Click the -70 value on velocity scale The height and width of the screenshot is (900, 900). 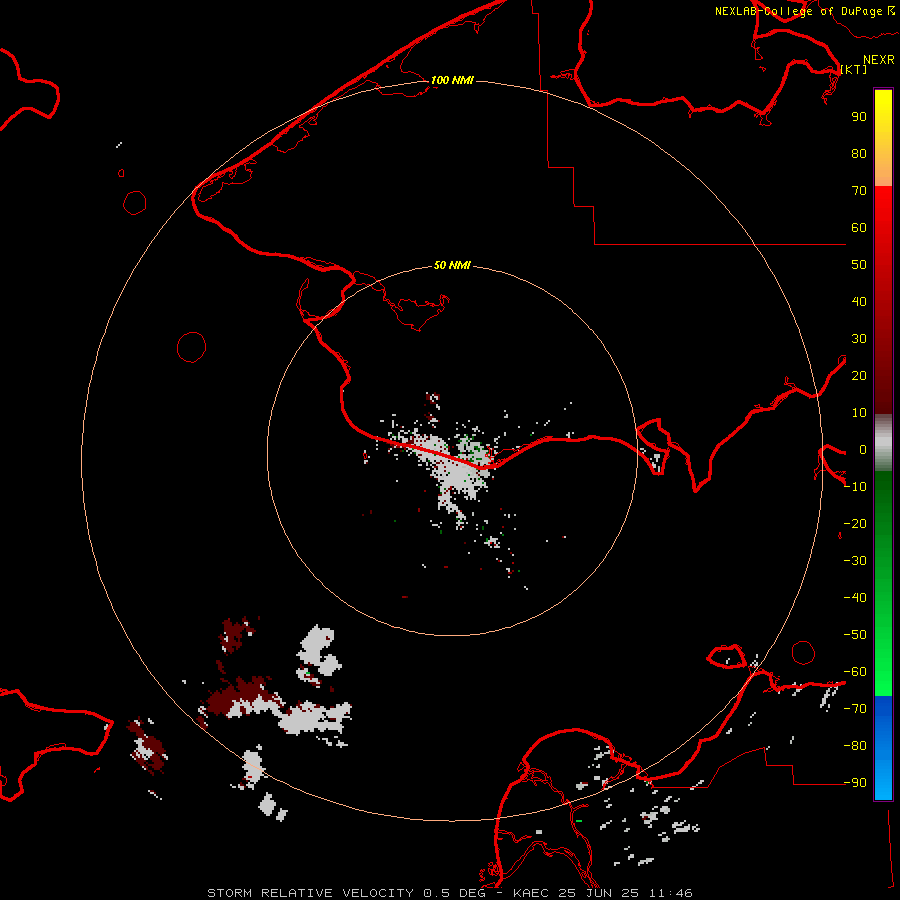[x=855, y=709]
